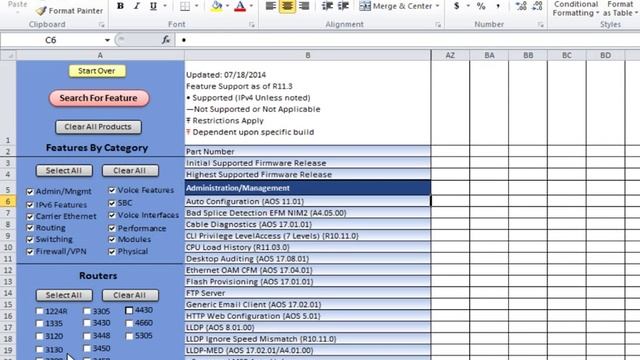Toggle underline formatting
This screenshot has height=360, width=640.
pos(153,6)
